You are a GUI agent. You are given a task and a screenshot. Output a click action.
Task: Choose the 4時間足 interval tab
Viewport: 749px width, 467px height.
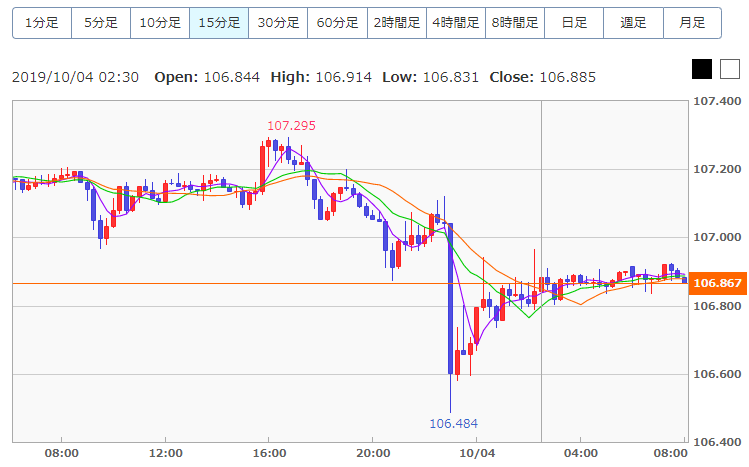tap(456, 22)
